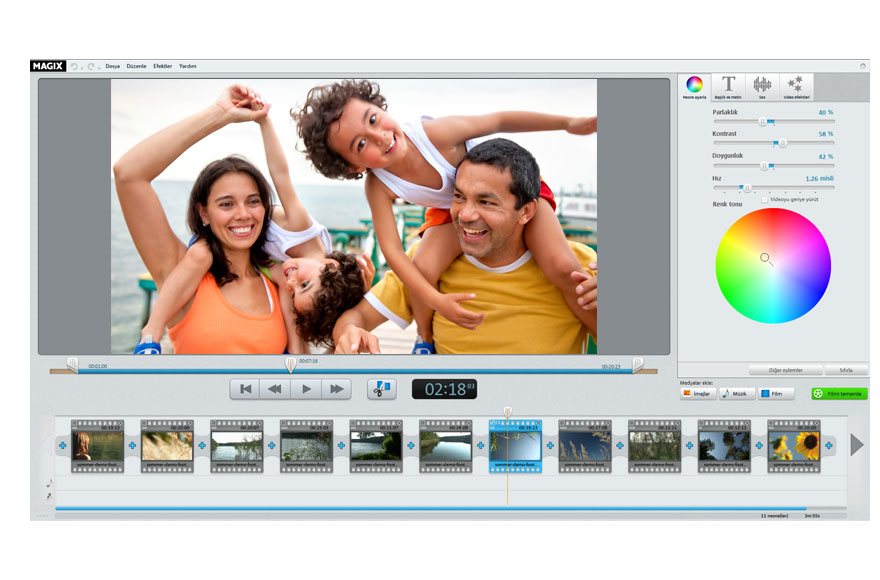Click the Hız speed slider handle
This screenshot has height=580, width=880.
(x=747, y=188)
